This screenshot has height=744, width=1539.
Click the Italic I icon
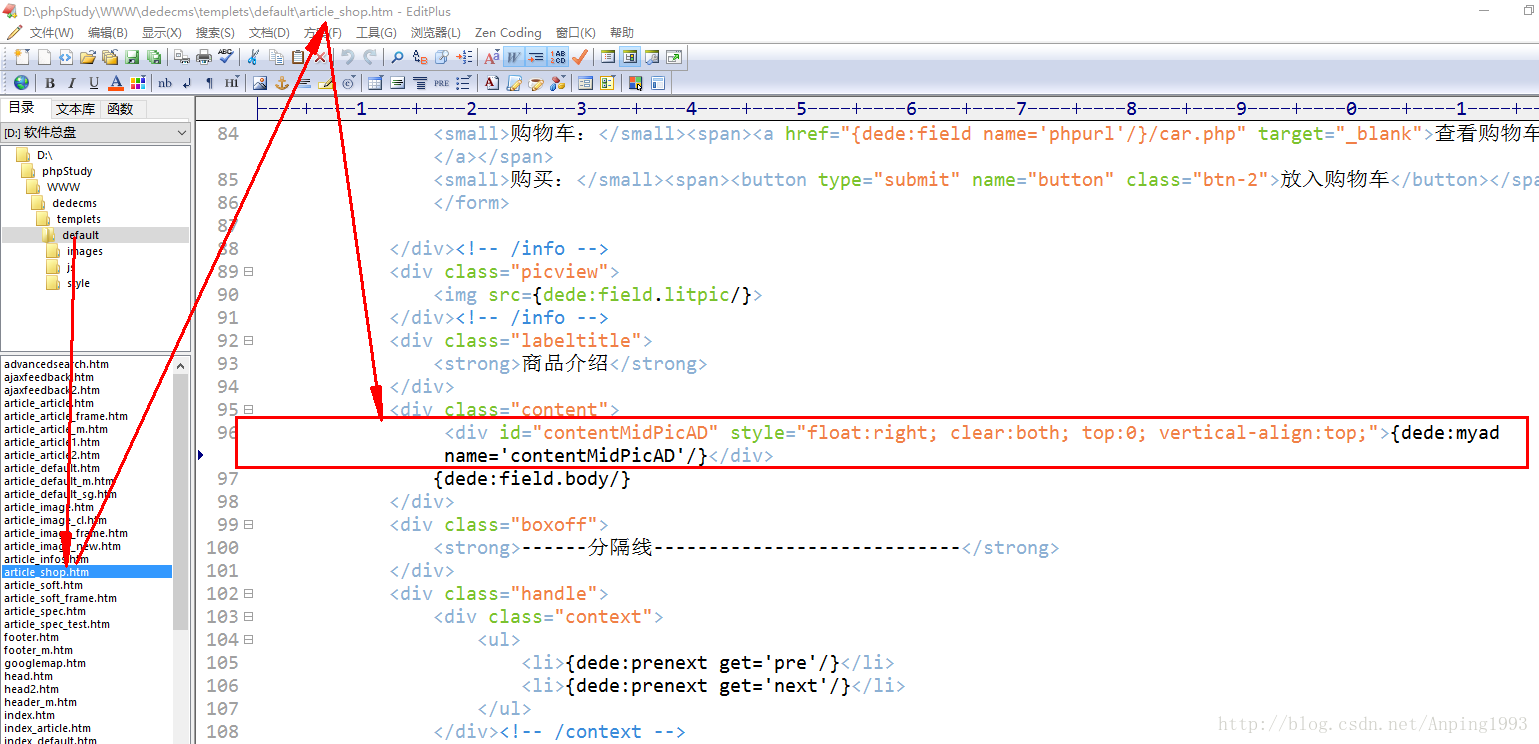72,83
